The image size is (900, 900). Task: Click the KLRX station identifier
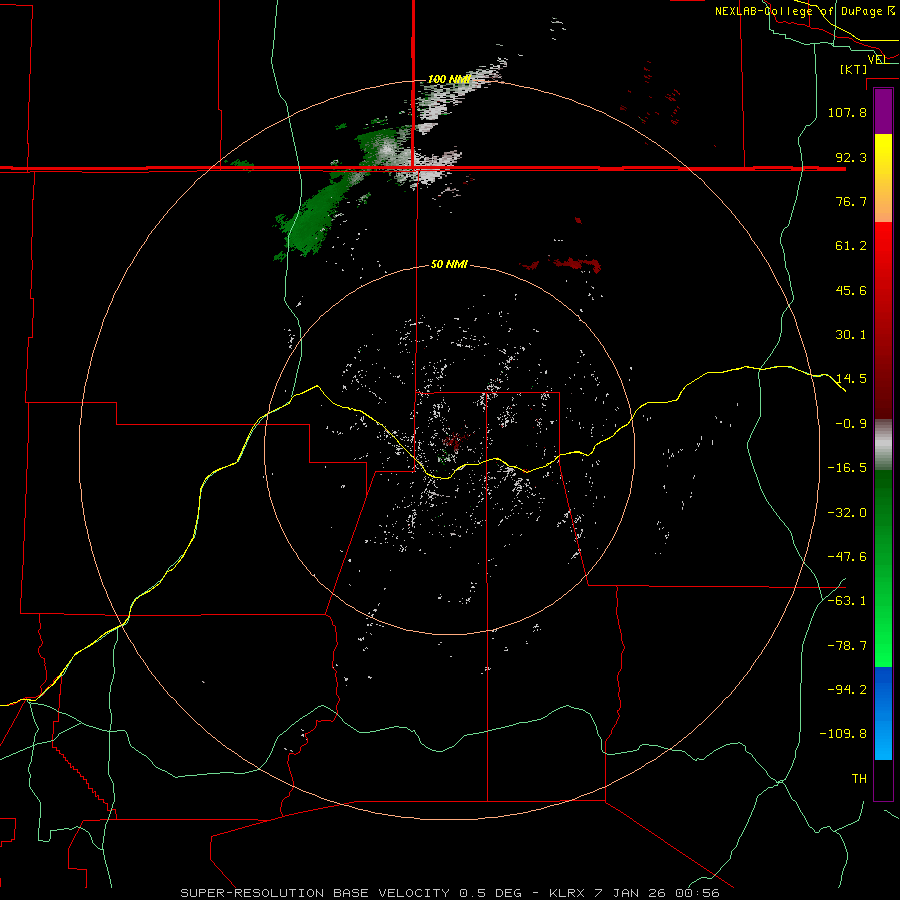click(566, 893)
